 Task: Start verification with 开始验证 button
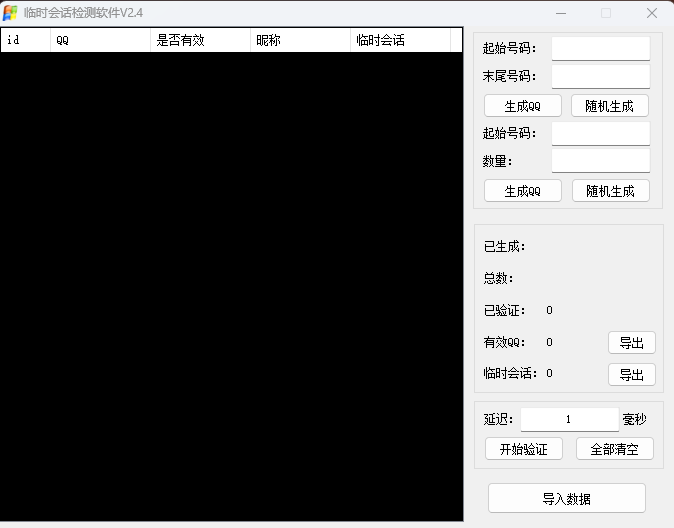click(524, 449)
